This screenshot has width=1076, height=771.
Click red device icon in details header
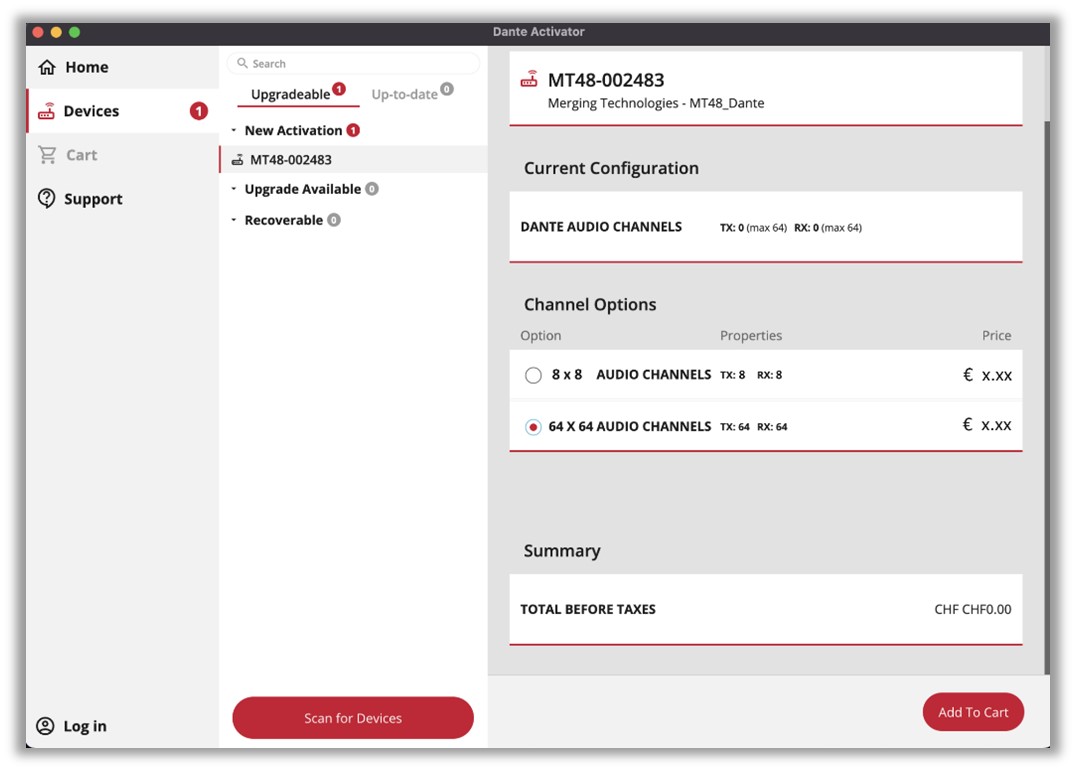(530, 80)
